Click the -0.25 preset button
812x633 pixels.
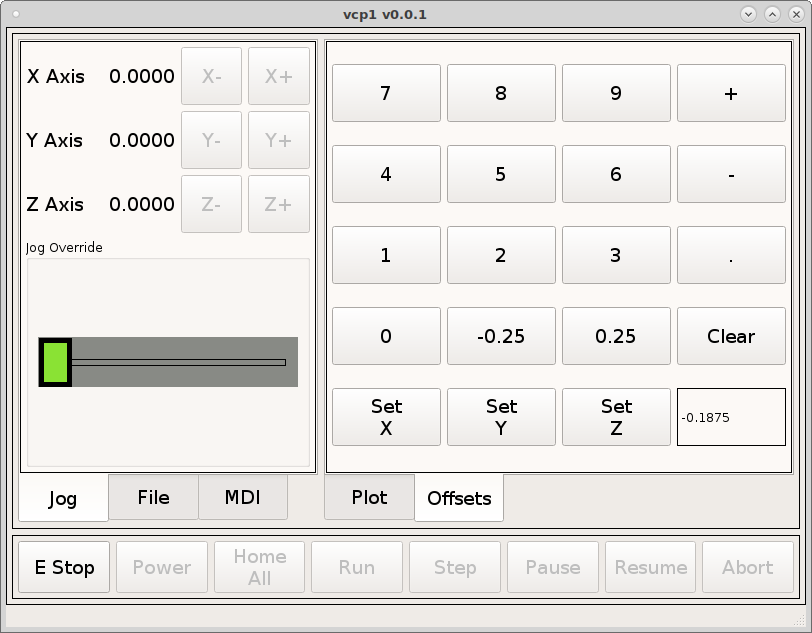(501, 336)
